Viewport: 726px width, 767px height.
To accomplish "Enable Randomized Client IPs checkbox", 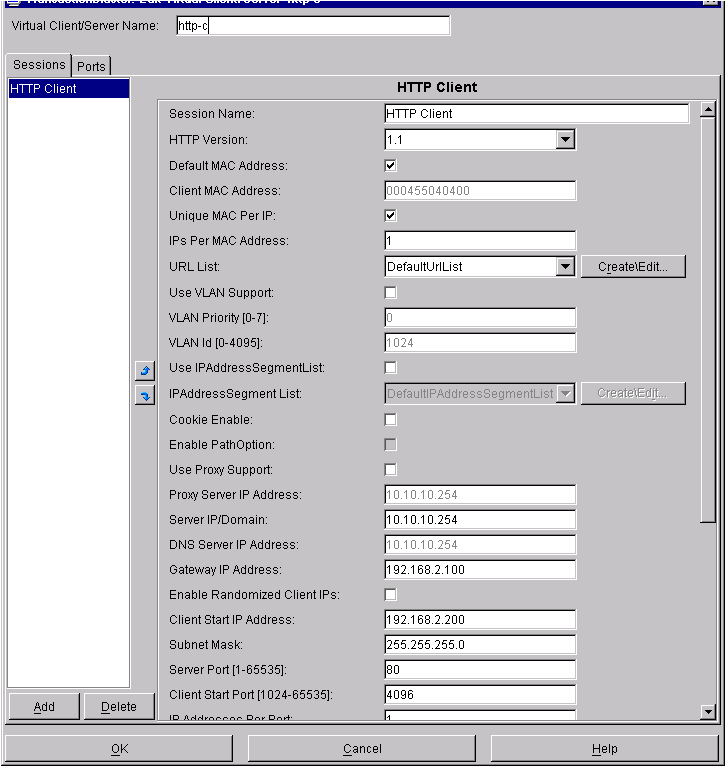I will tap(390, 594).
